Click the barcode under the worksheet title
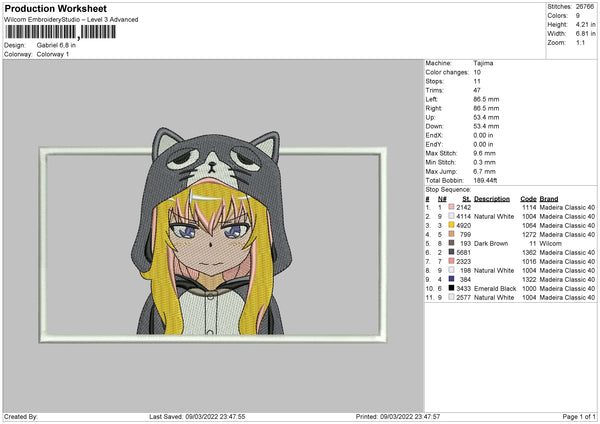Image resolution: width=600 pixels, height=424 pixels. (60, 32)
